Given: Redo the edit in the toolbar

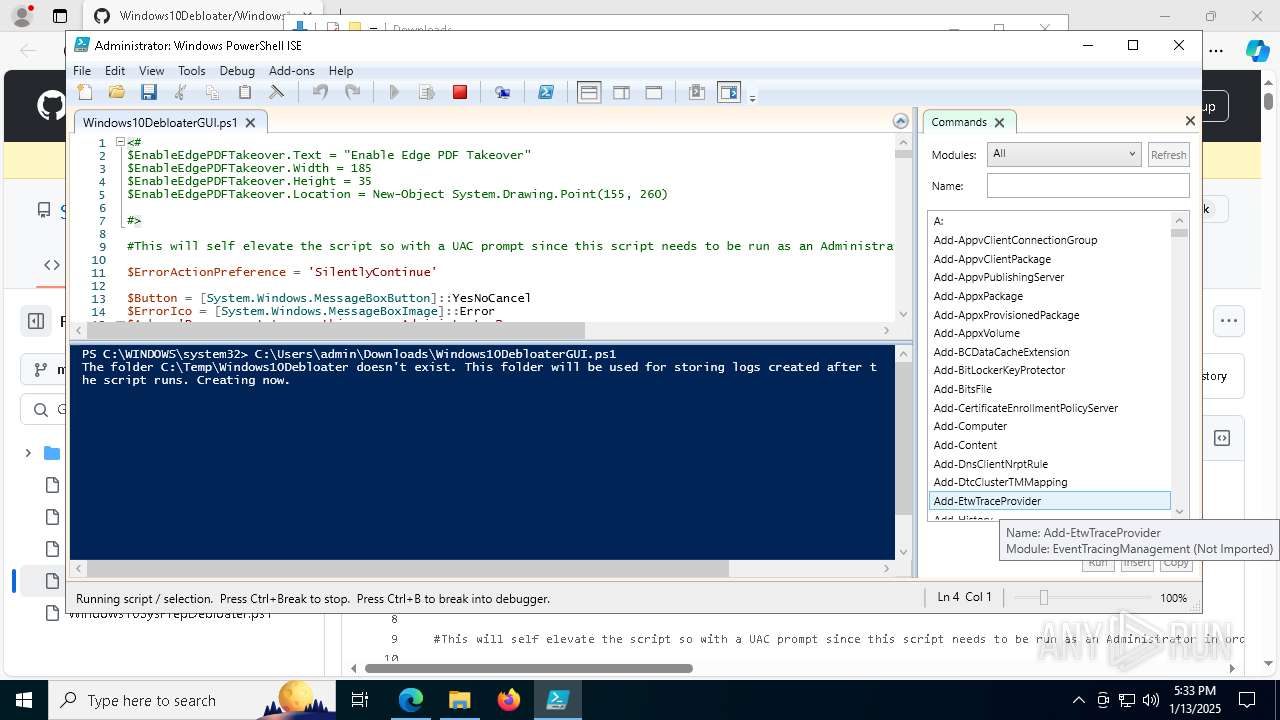Looking at the screenshot, I should click(352, 92).
